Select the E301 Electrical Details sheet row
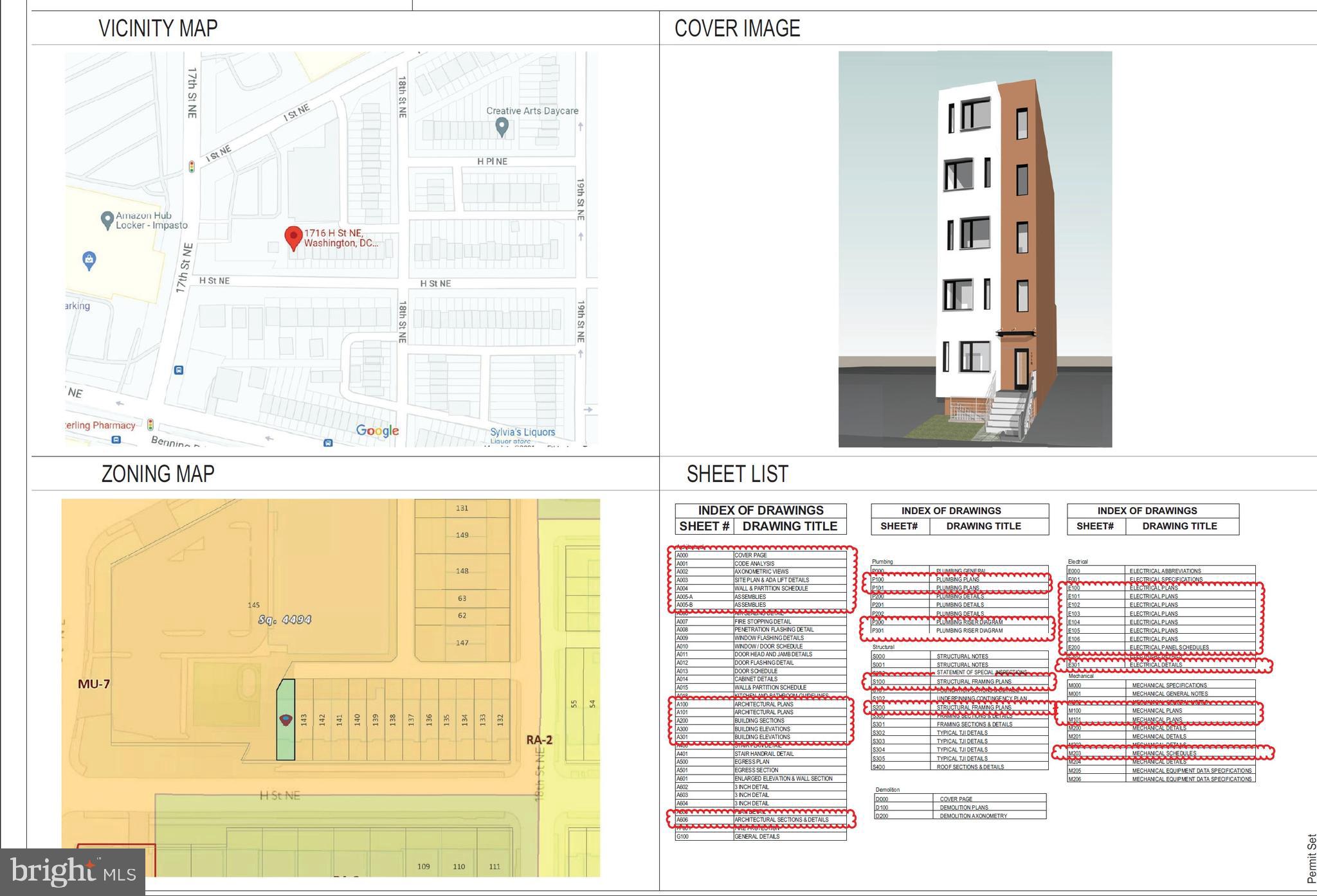Viewport: 1317px width, 896px height. [x=1161, y=665]
